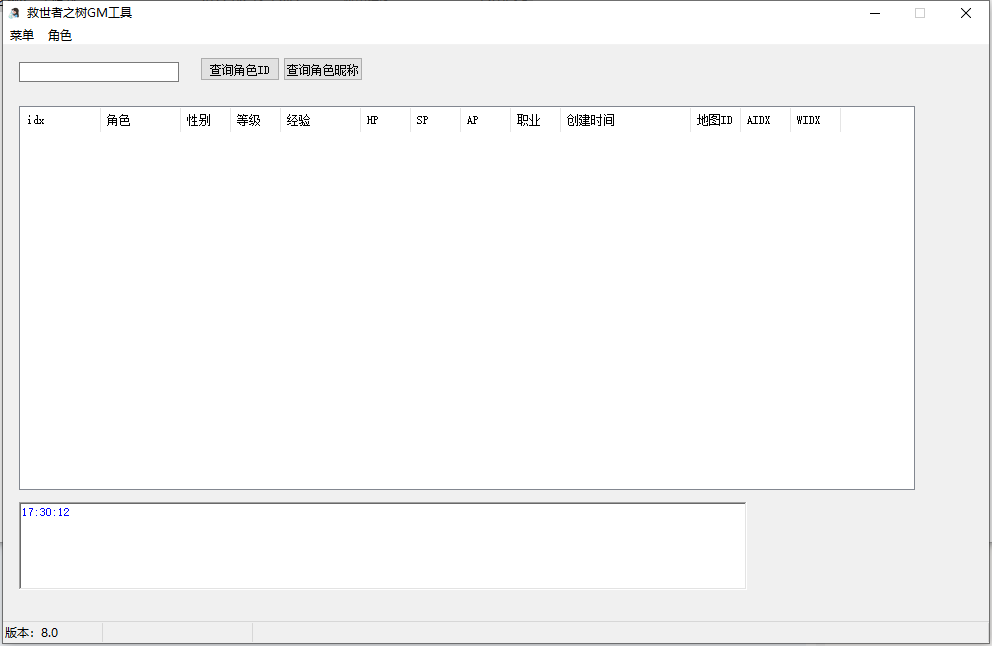This screenshot has height=646, width=992.
Task: Sort by the 创建时间 column header
Action: coord(626,120)
